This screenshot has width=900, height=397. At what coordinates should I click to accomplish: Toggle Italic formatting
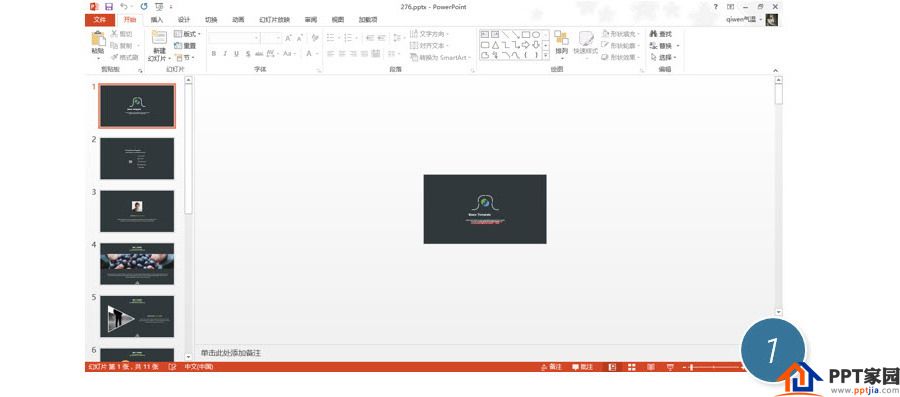[x=225, y=53]
